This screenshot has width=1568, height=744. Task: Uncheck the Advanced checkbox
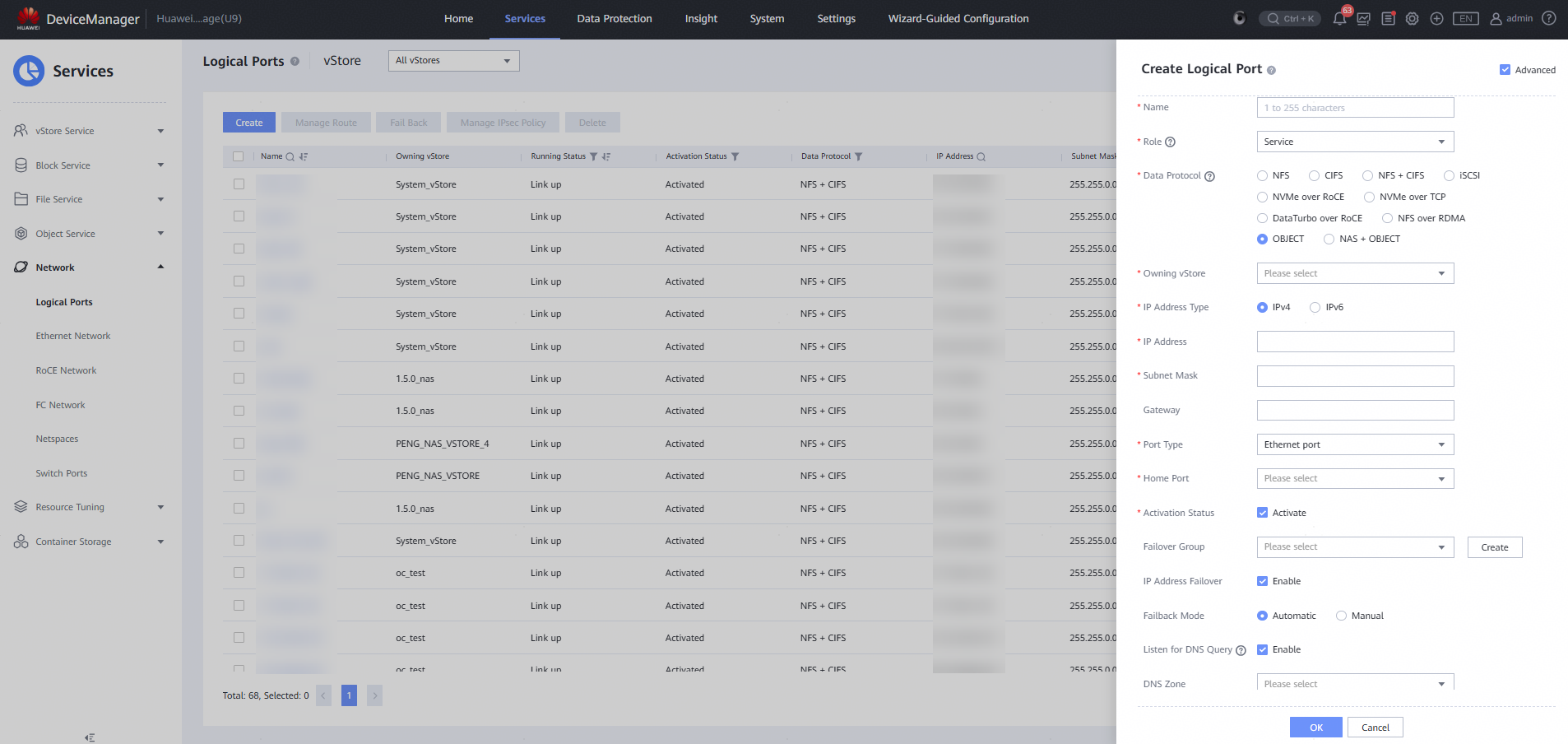1505,70
